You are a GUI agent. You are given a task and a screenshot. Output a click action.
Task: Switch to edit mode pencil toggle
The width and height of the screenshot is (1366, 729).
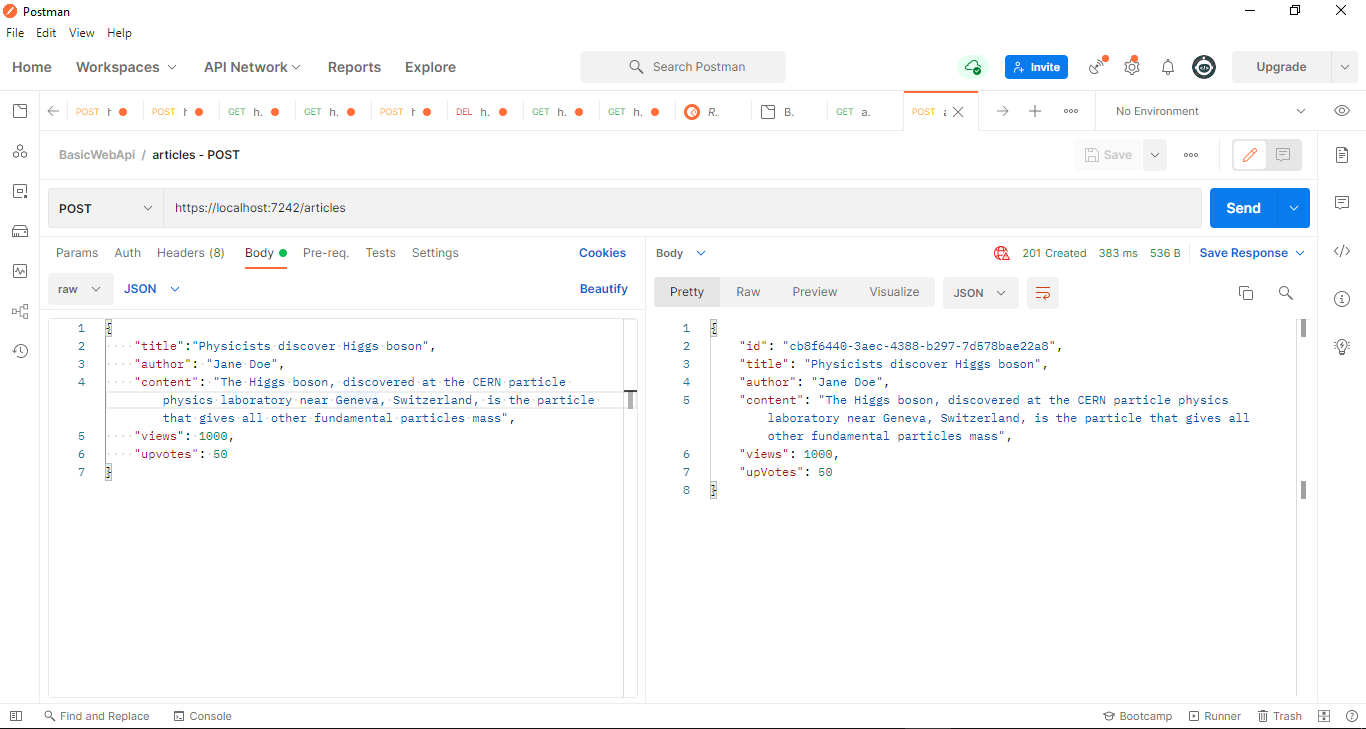tap(1250, 155)
